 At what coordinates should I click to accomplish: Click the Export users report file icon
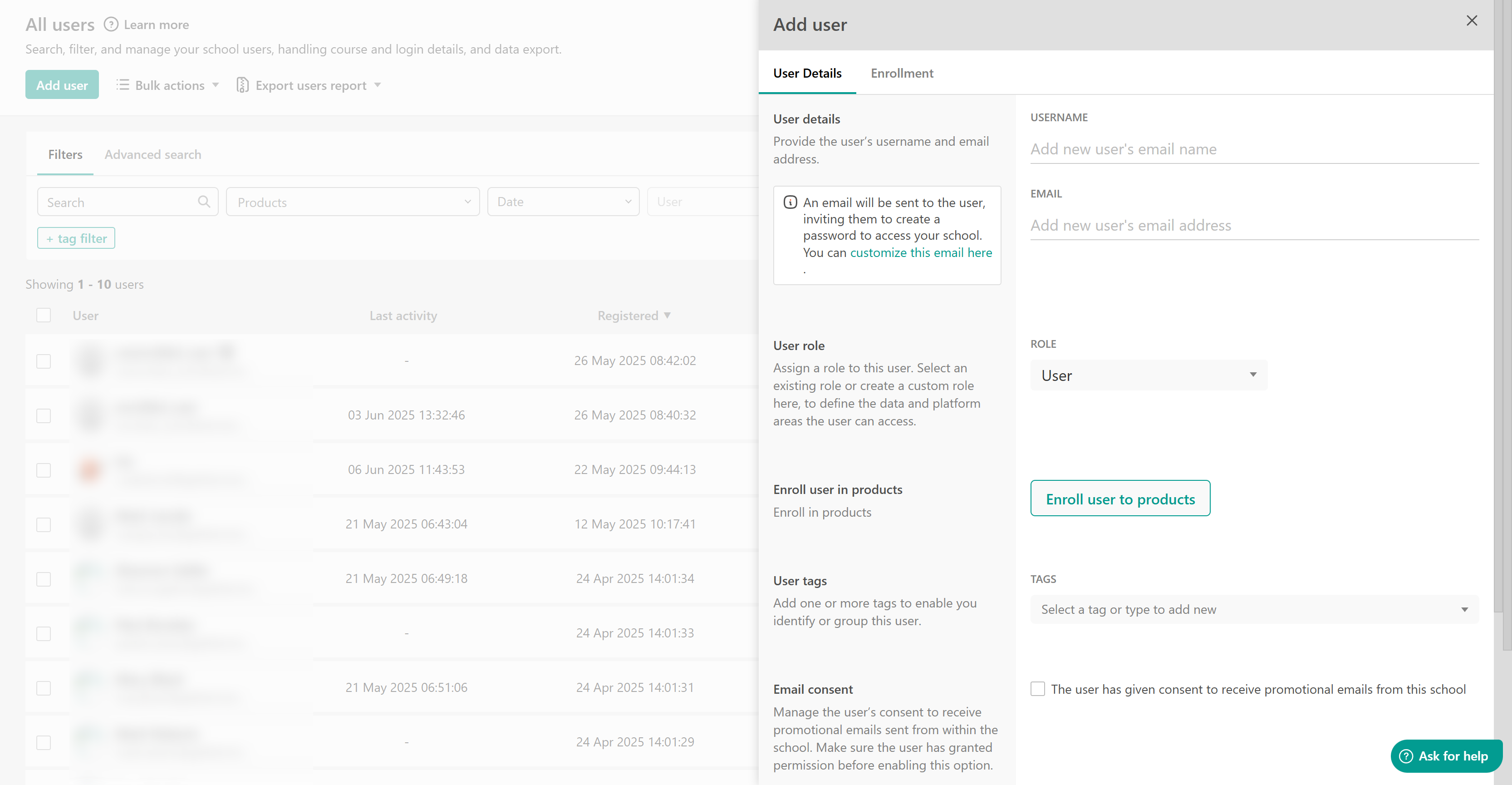[x=242, y=85]
